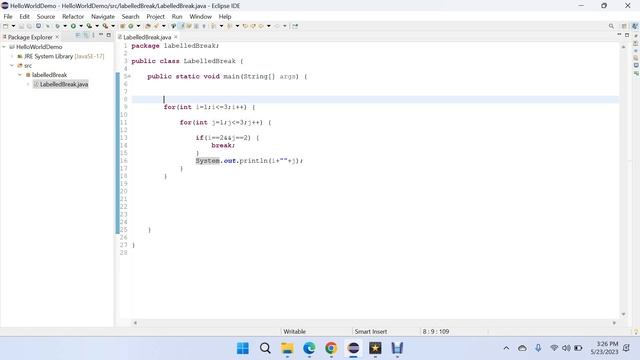This screenshot has height=360, width=640.
Task: Expand the JRE System Library node
Action: click(x=12, y=56)
